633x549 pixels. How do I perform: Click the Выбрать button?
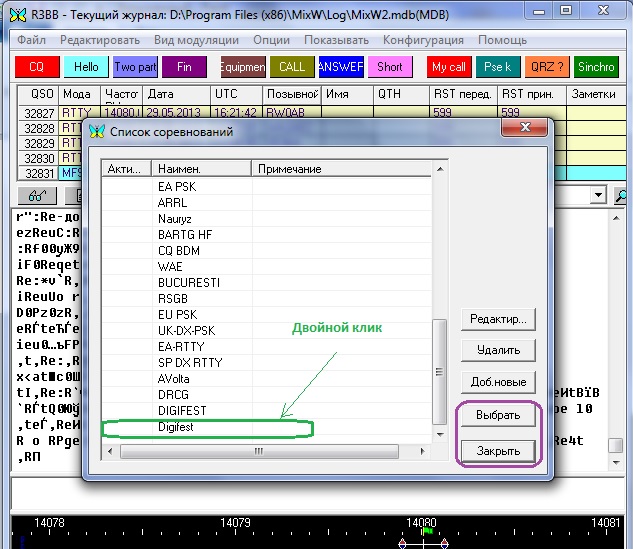pos(499,418)
